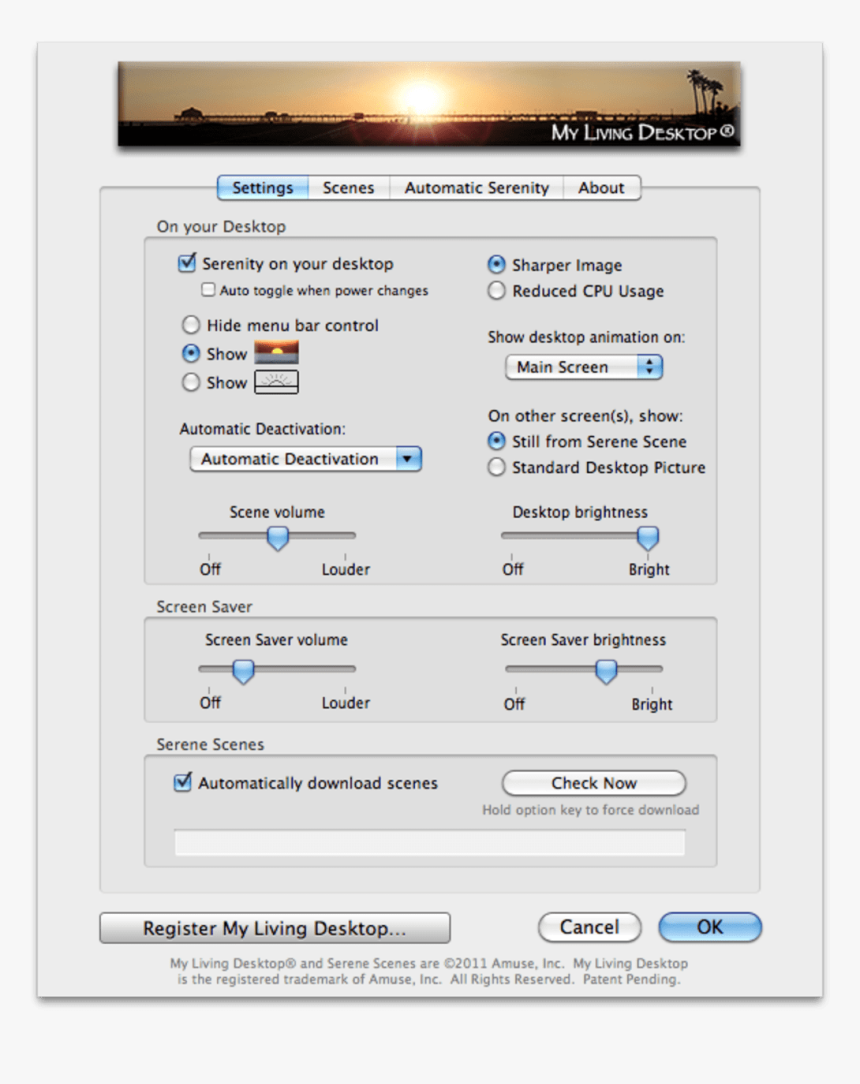Choose the Show outline icon radio button
Viewport: 860px width, 1084px height.
tap(191, 382)
